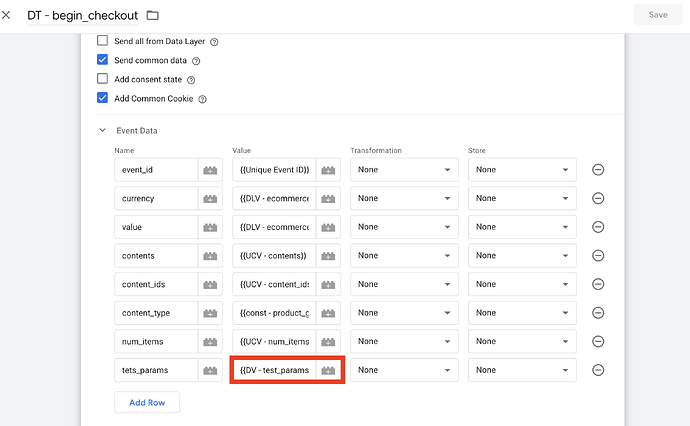Edit the currency name field
Image resolution: width=690 pixels, height=426 pixels.
point(156,198)
